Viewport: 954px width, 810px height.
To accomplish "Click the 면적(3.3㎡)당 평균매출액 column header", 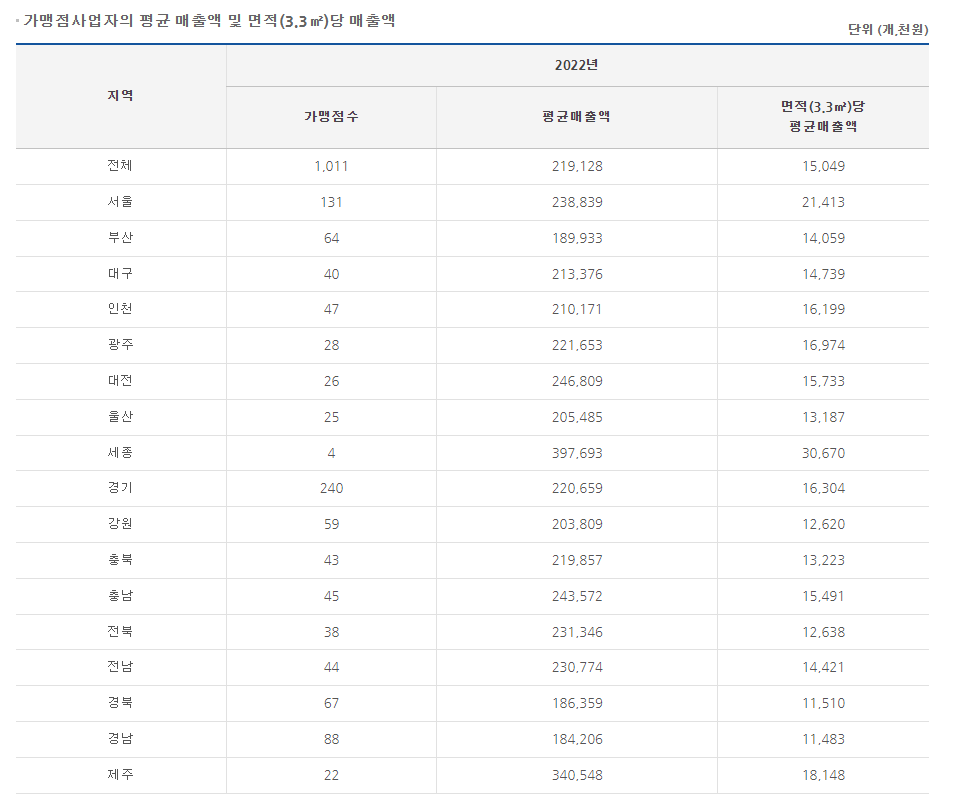I will pos(822,117).
